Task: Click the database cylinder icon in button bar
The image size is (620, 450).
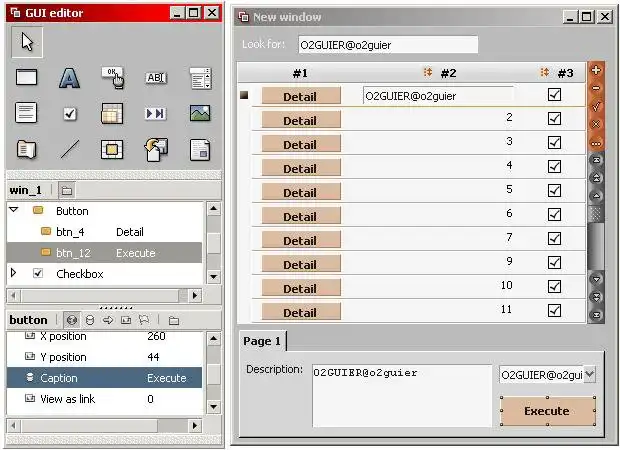Action: click(90, 320)
